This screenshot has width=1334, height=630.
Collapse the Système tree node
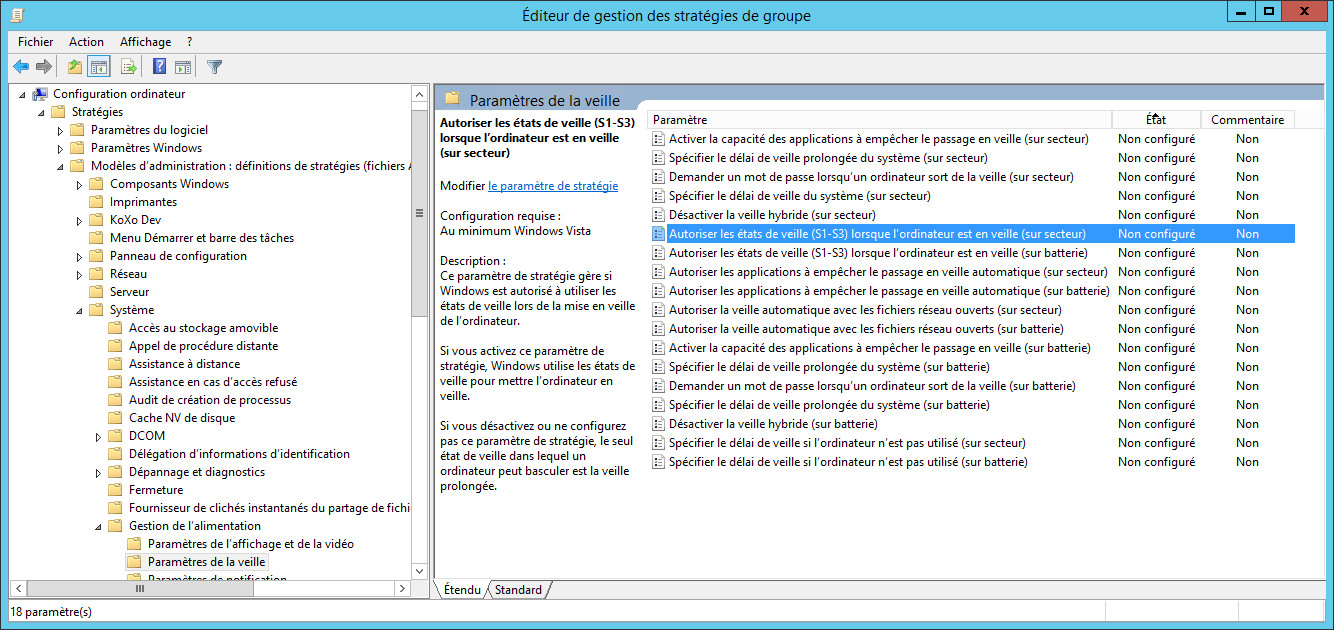80,310
